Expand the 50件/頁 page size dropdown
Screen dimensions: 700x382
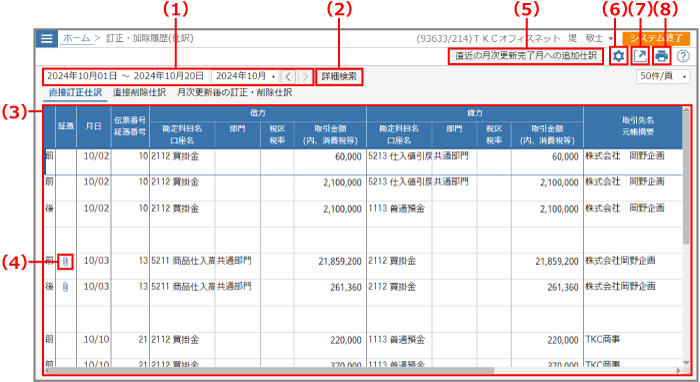[x=663, y=76]
